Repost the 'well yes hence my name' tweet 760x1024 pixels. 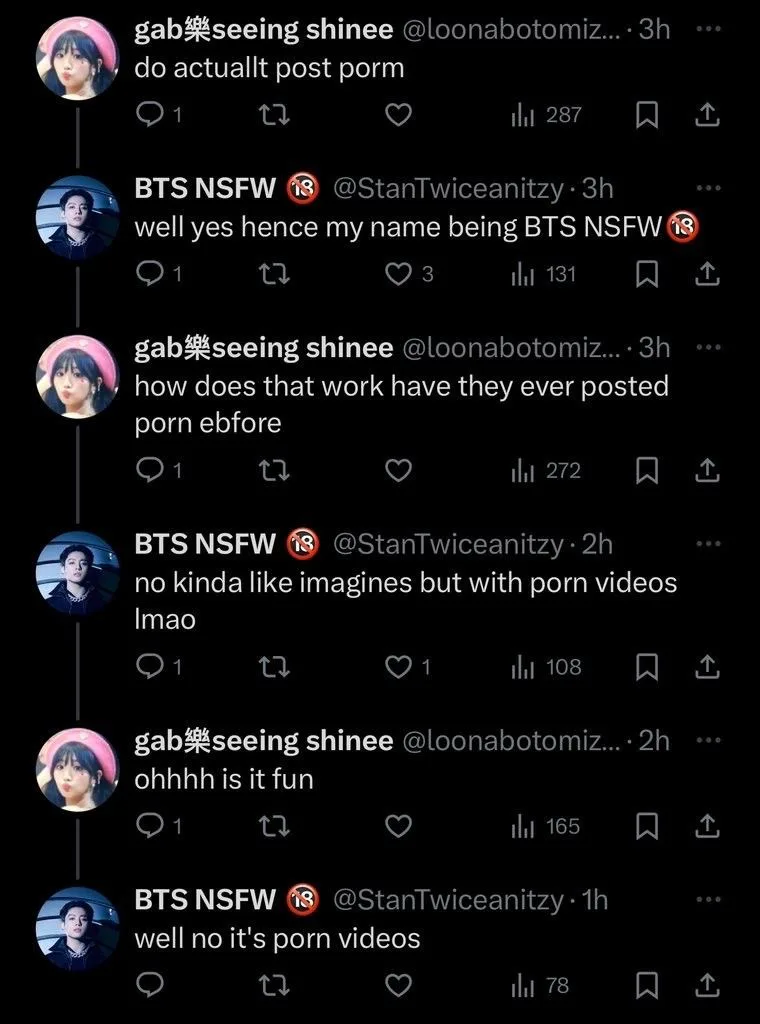point(274,275)
